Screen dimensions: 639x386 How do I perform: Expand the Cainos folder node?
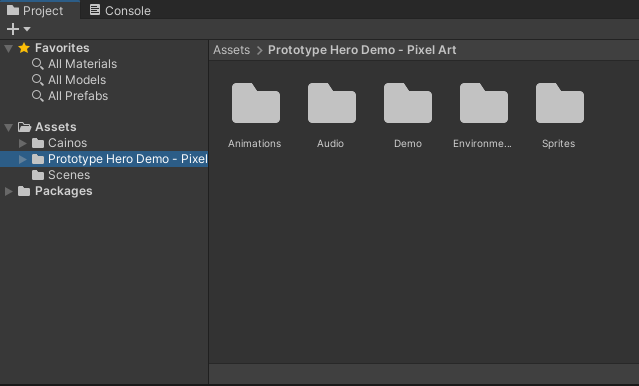(x=23, y=143)
